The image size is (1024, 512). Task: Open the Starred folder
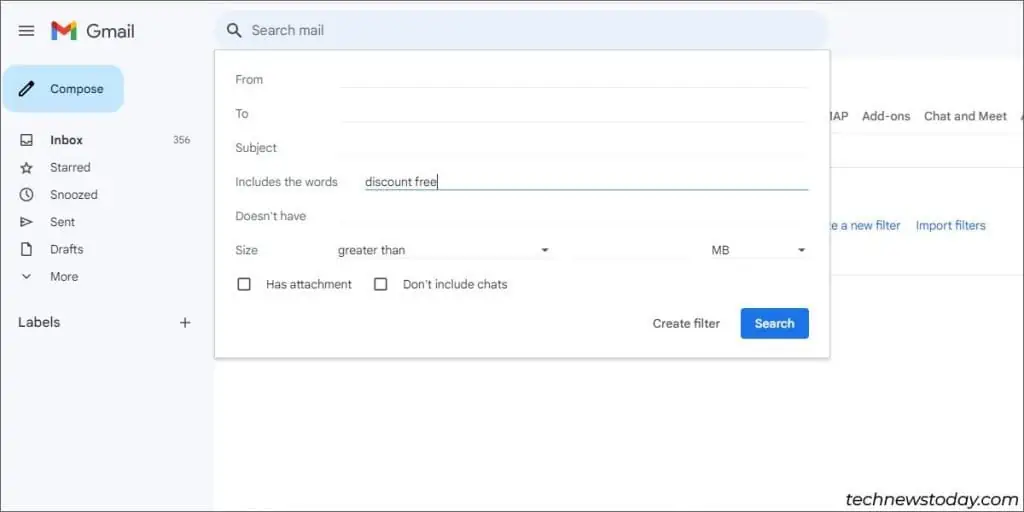click(x=70, y=167)
